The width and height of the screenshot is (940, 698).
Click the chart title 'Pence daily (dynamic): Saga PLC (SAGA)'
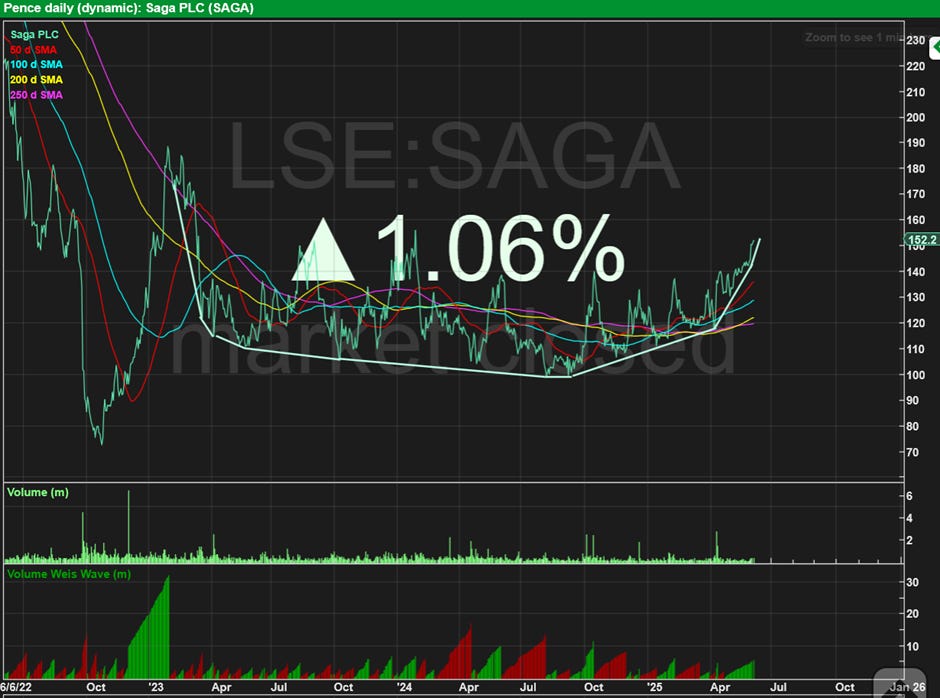point(128,8)
